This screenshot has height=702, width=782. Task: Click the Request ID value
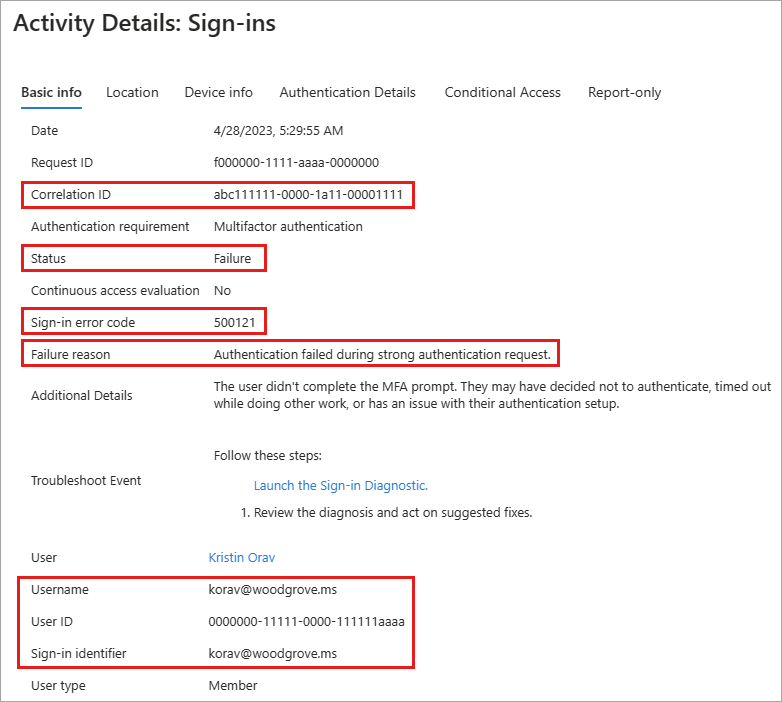tap(296, 162)
